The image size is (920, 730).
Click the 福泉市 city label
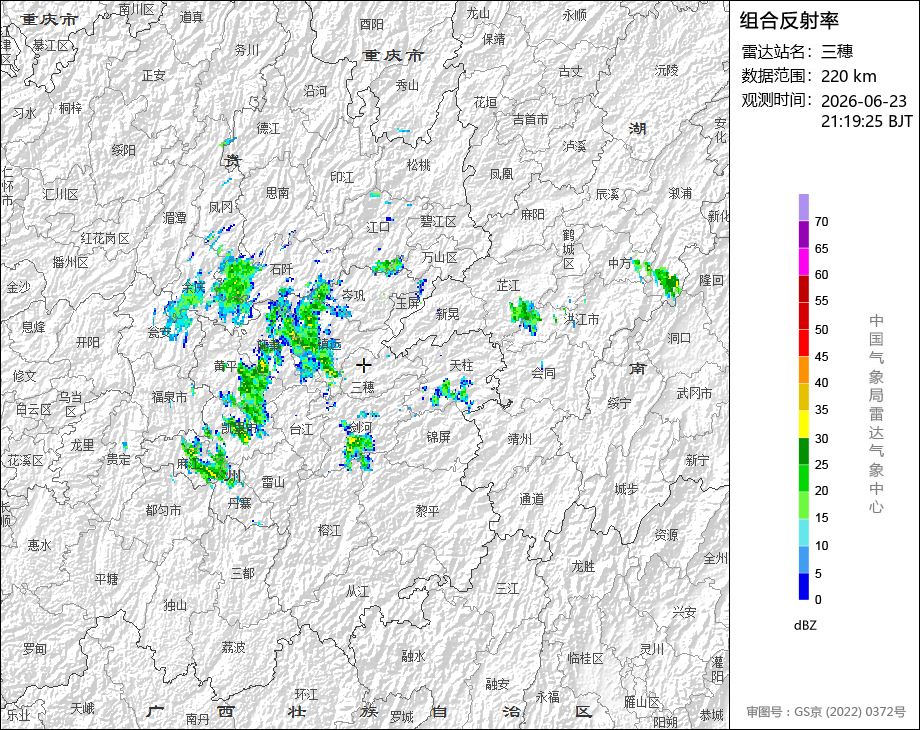point(170,397)
